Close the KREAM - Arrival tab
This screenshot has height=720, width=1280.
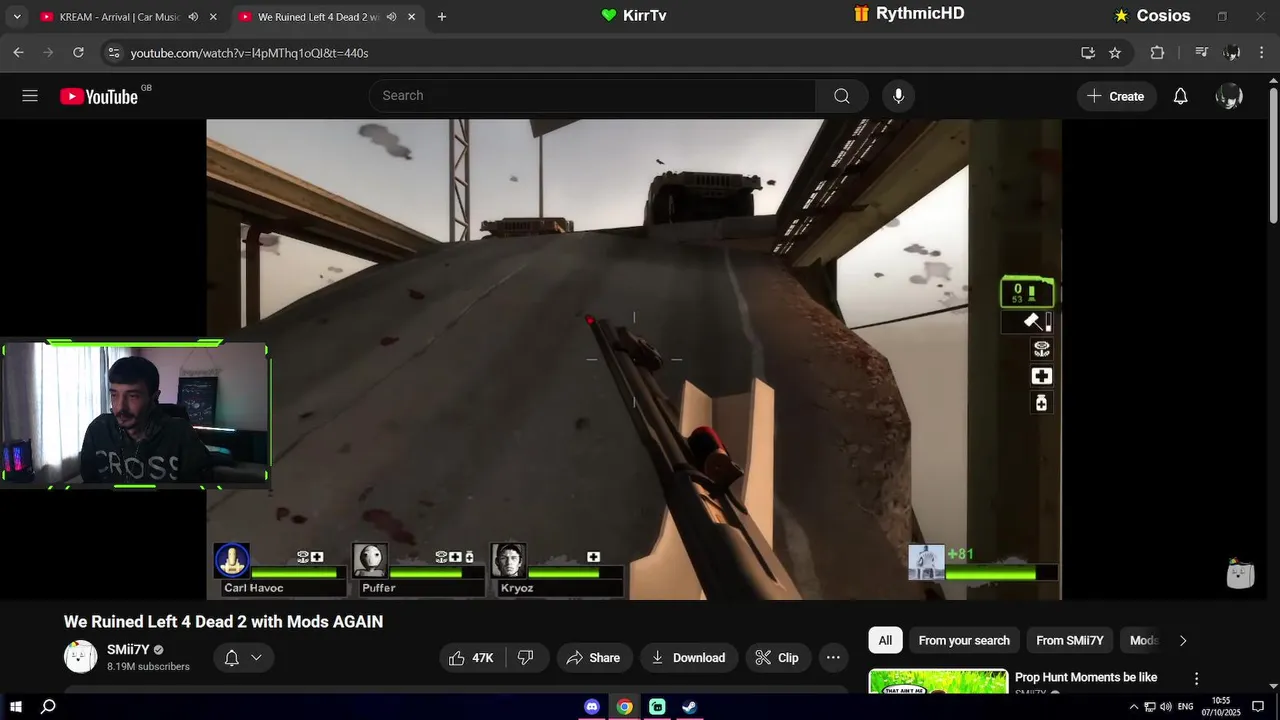[x=213, y=17]
